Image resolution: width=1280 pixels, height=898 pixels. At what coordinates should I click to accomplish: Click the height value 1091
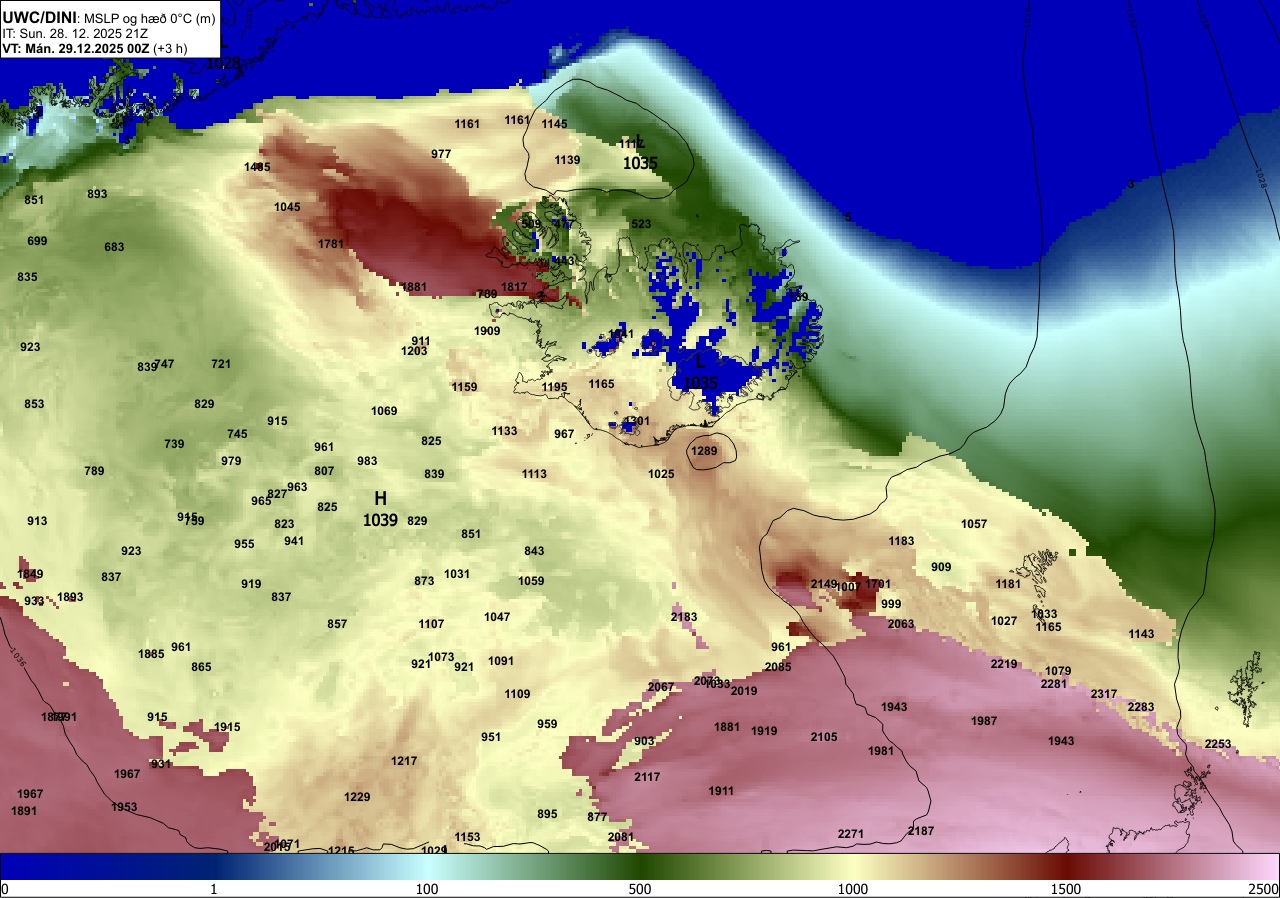pos(501,661)
